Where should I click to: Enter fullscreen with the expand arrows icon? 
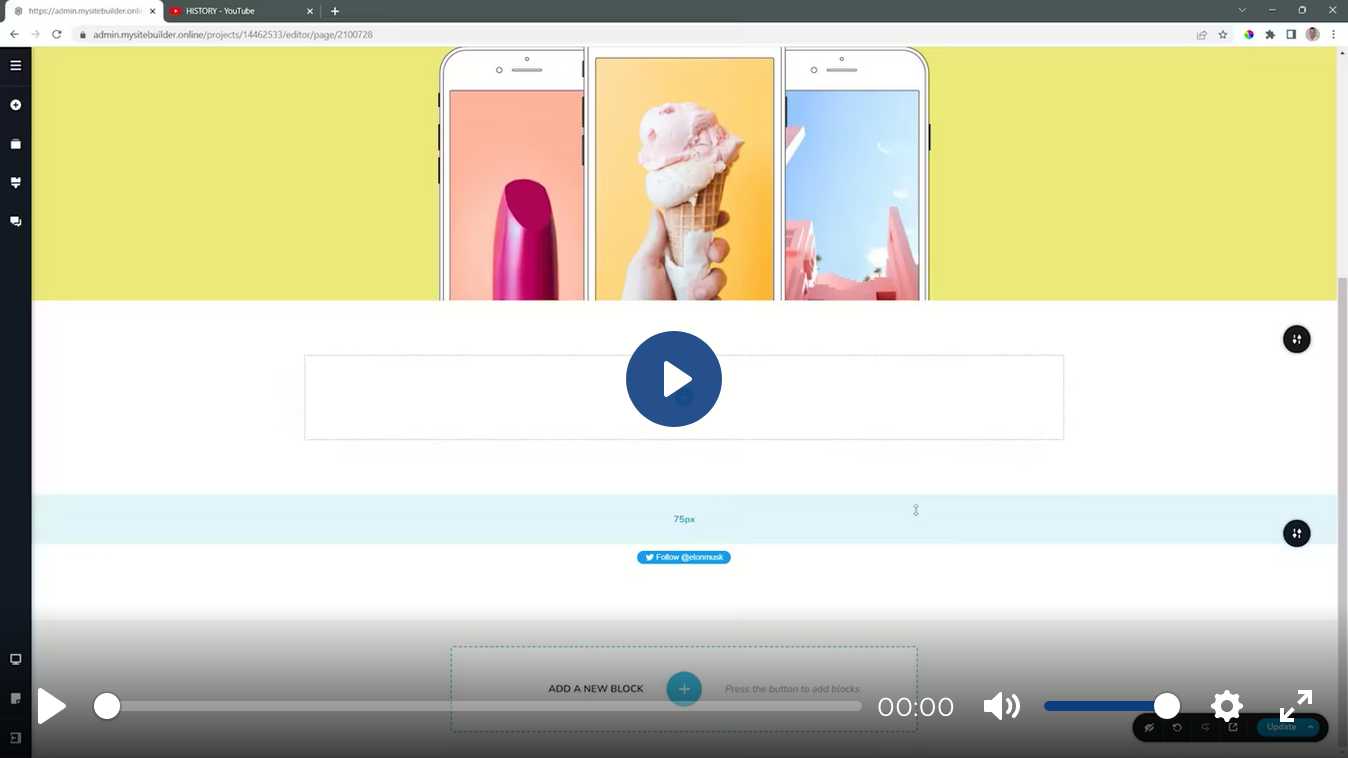tap(1296, 706)
